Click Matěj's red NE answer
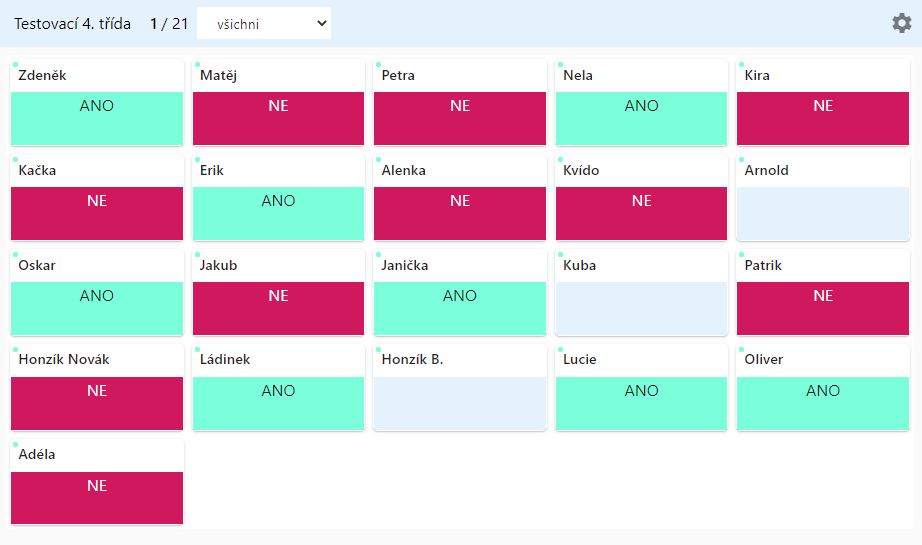This screenshot has width=922, height=545. tap(278, 118)
